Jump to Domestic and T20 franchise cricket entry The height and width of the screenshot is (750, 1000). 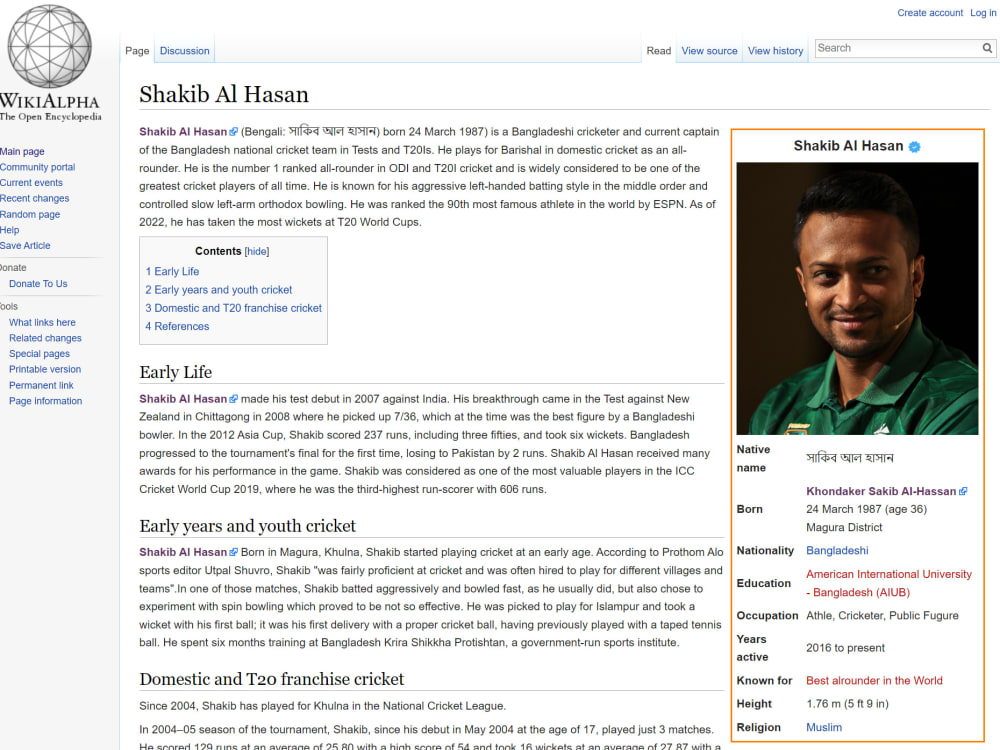pos(233,308)
